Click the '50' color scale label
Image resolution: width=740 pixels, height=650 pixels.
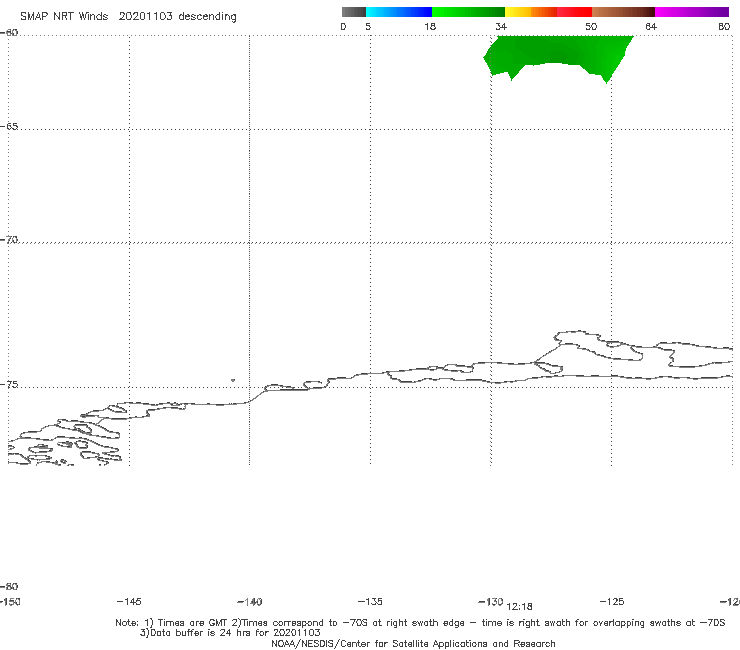pos(591,26)
